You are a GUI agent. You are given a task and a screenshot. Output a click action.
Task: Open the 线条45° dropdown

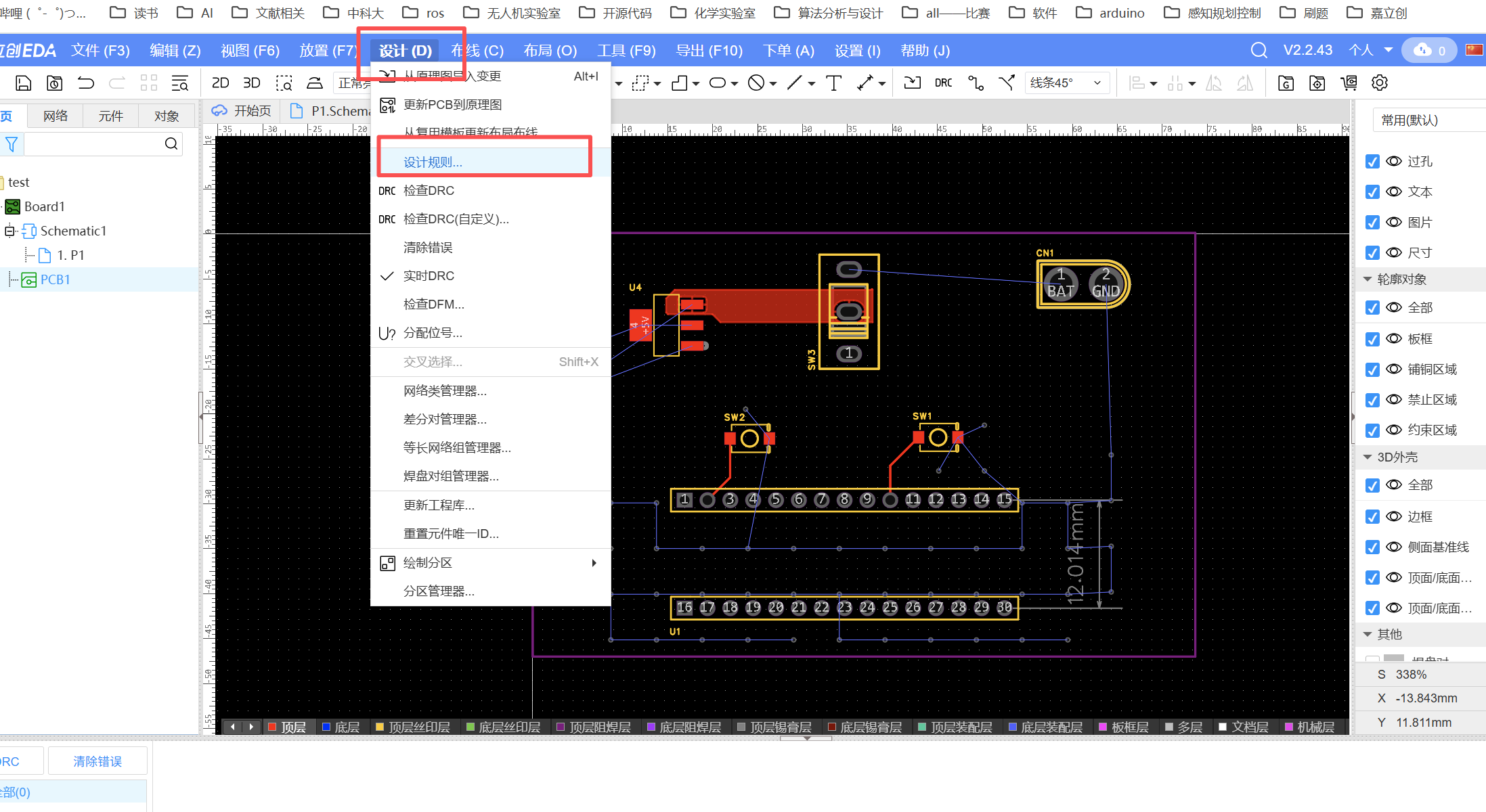coord(1066,83)
